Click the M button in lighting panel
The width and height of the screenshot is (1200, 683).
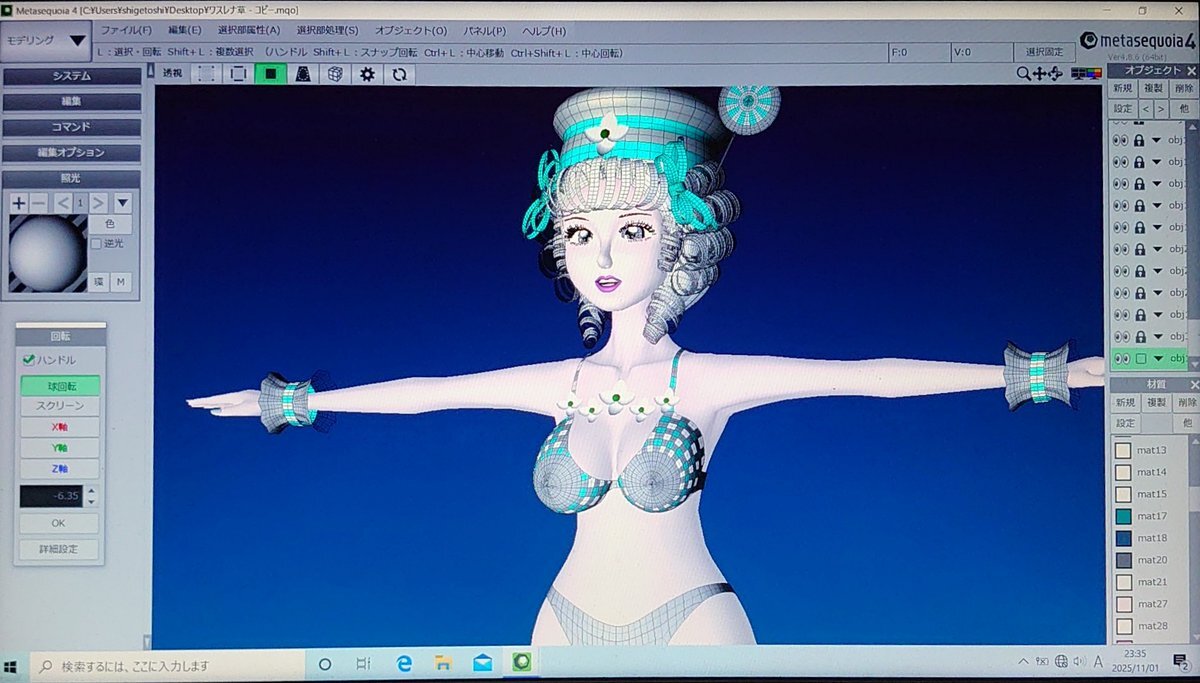point(121,282)
